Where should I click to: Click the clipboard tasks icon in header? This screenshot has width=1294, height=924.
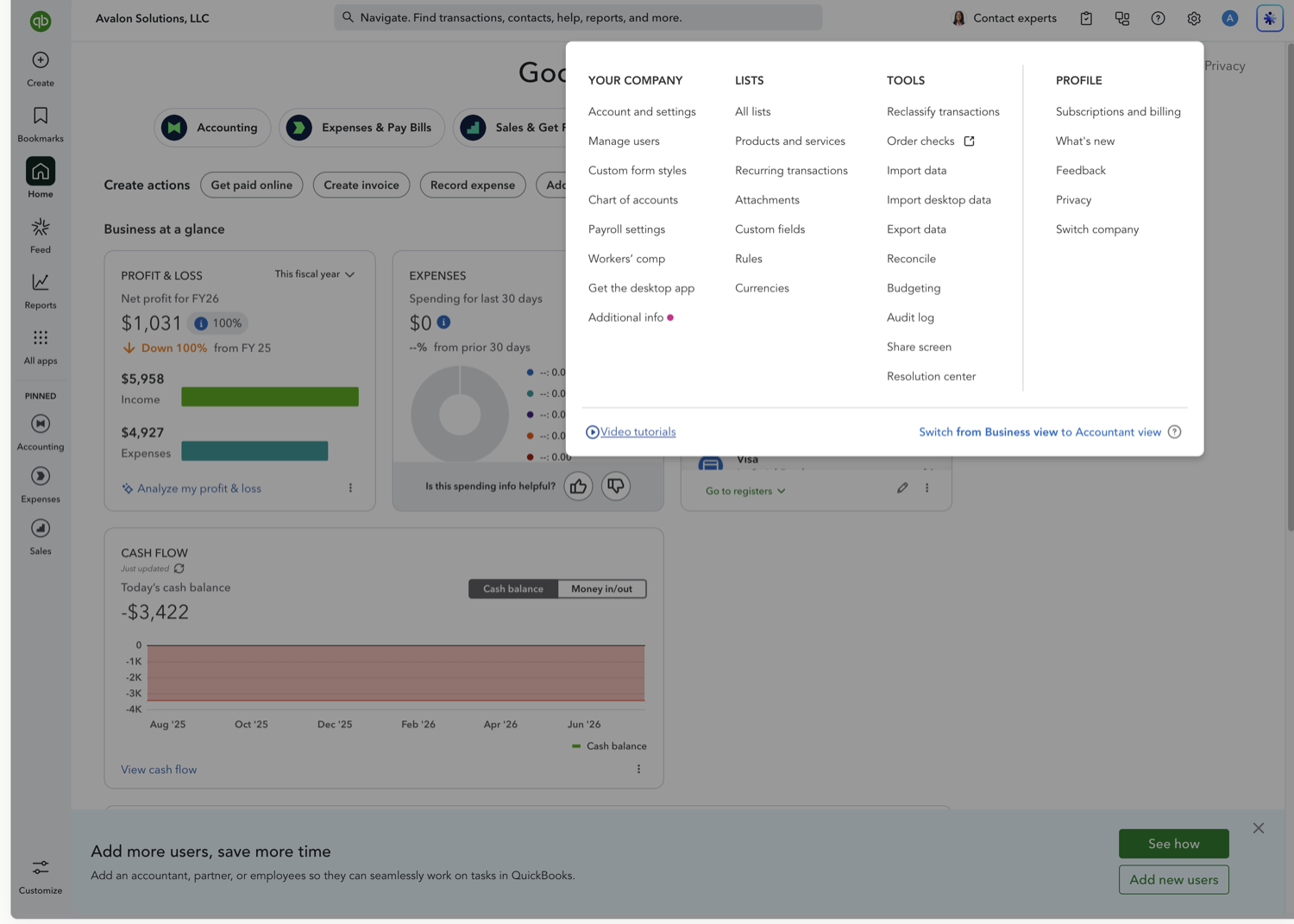(x=1086, y=18)
